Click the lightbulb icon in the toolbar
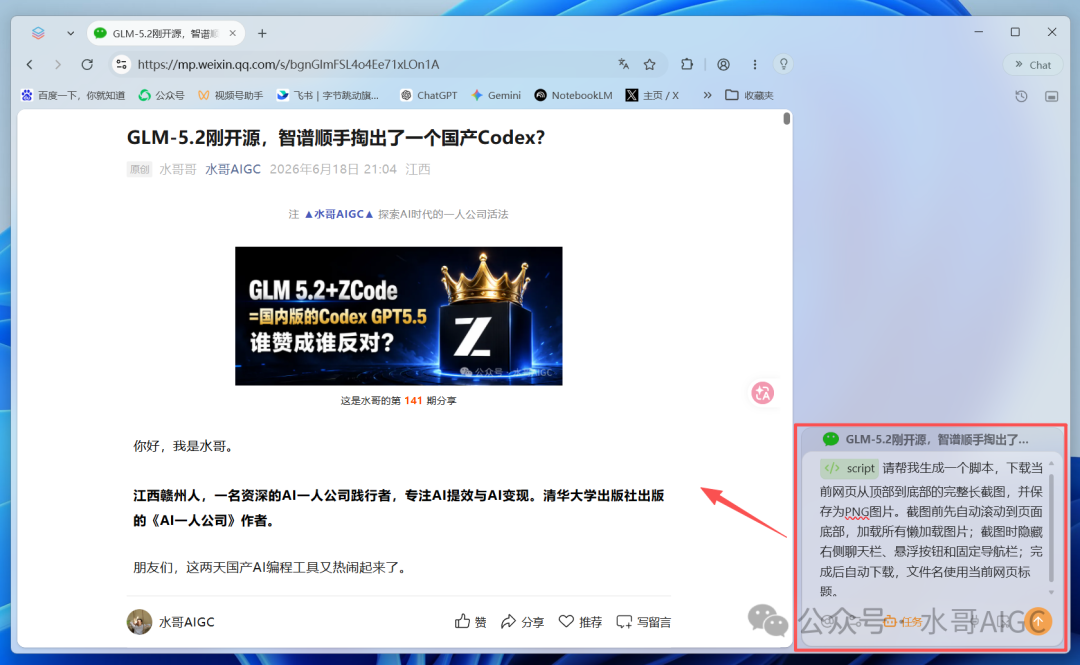Viewport: 1080px width, 665px height. click(783, 64)
